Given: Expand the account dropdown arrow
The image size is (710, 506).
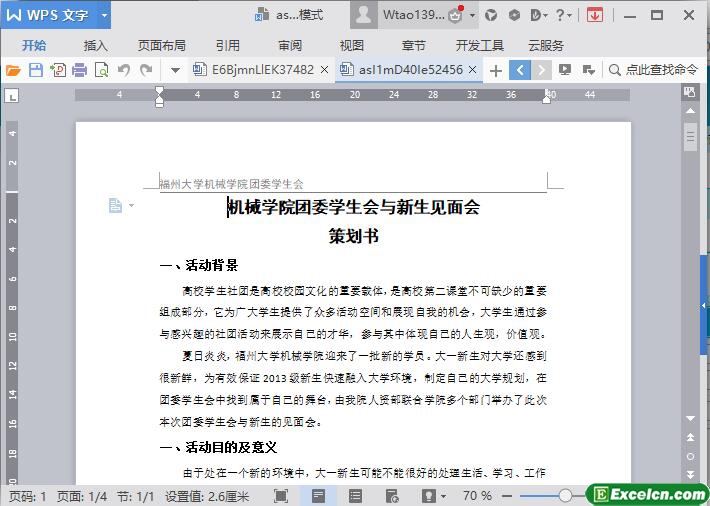Looking at the screenshot, I should [472, 15].
